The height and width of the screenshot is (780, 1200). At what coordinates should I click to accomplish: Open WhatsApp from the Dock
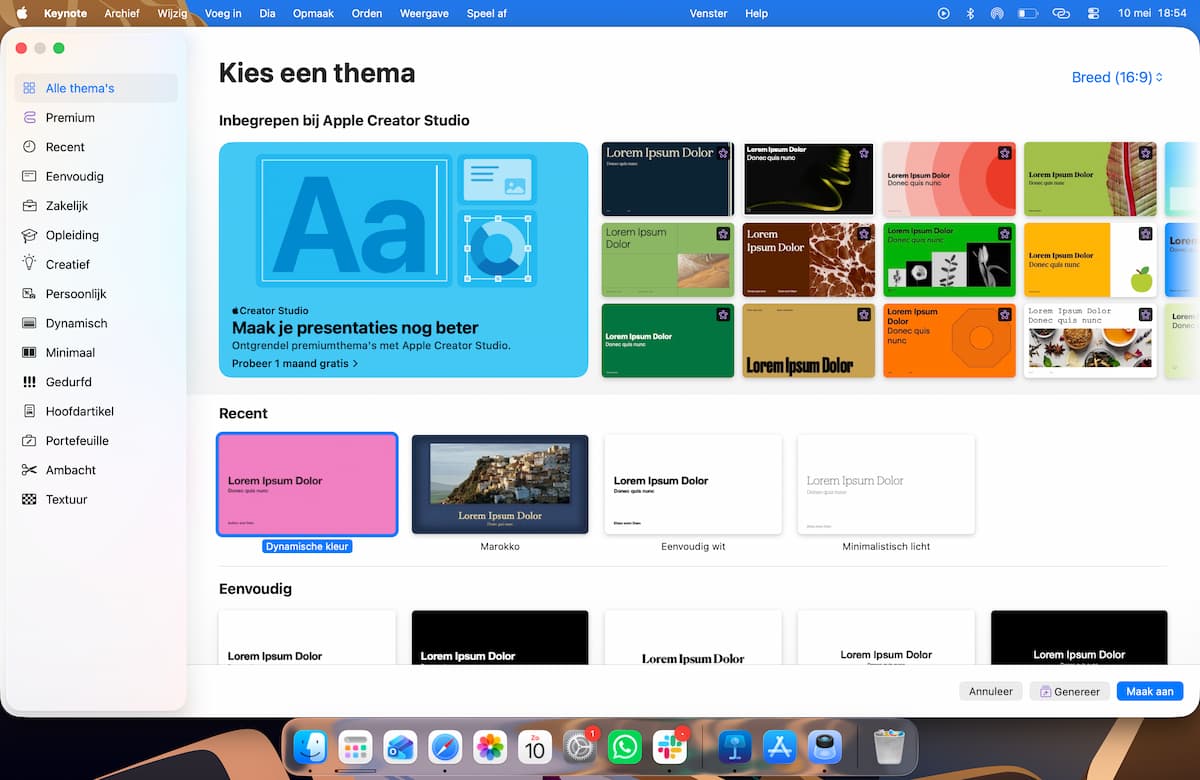tap(625, 747)
